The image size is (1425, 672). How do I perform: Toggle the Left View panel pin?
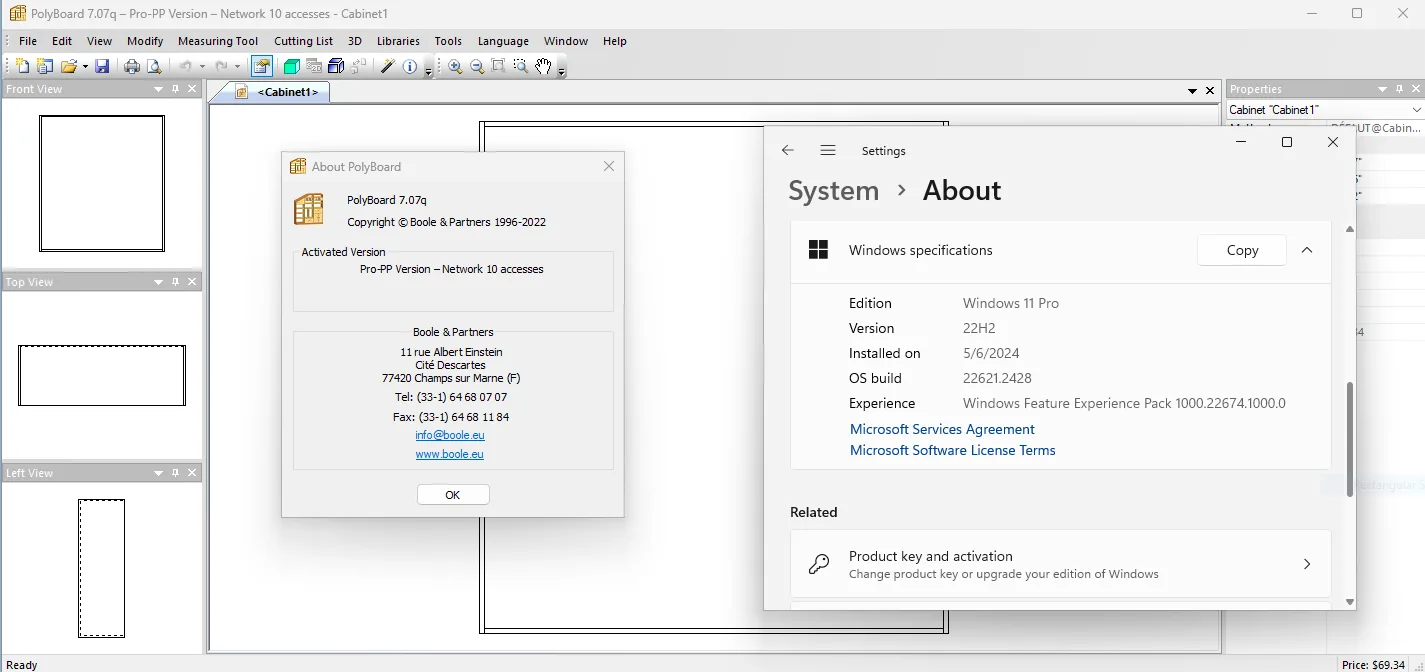point(176,473)
